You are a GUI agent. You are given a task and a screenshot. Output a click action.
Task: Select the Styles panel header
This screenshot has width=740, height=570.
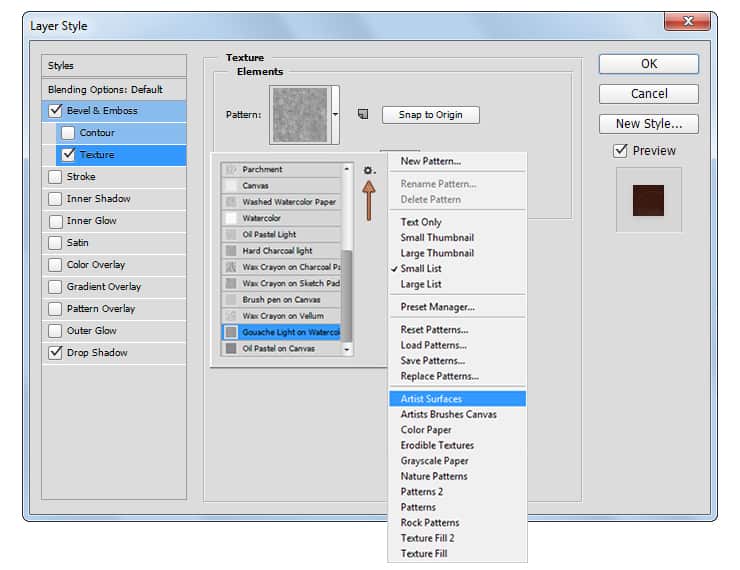tap(114, 66)
